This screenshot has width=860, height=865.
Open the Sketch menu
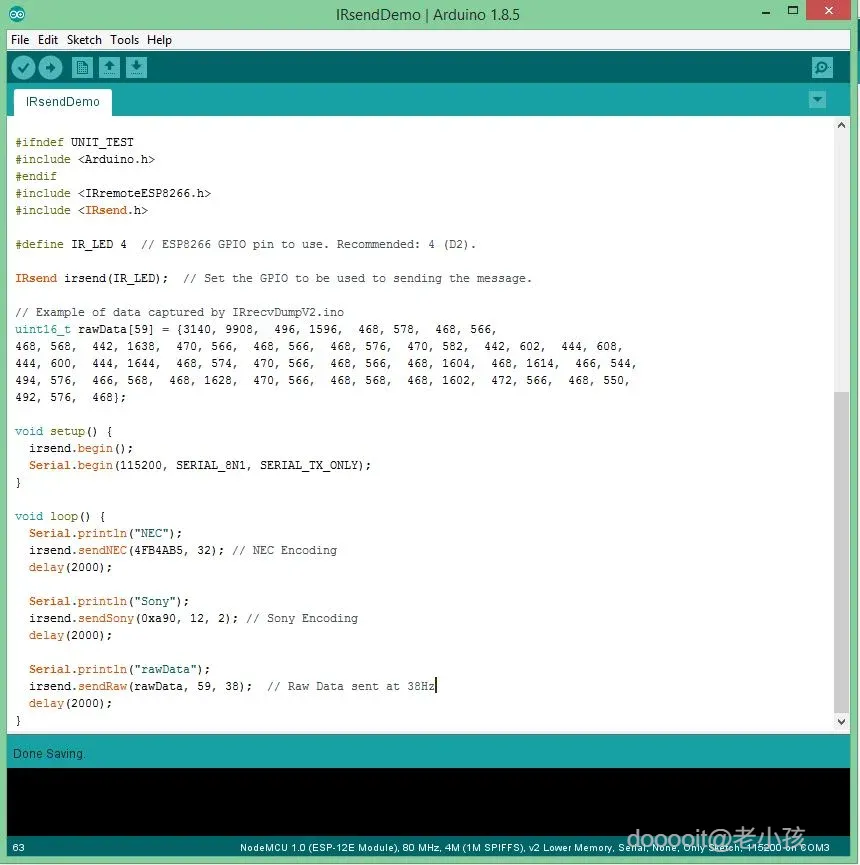84,40
